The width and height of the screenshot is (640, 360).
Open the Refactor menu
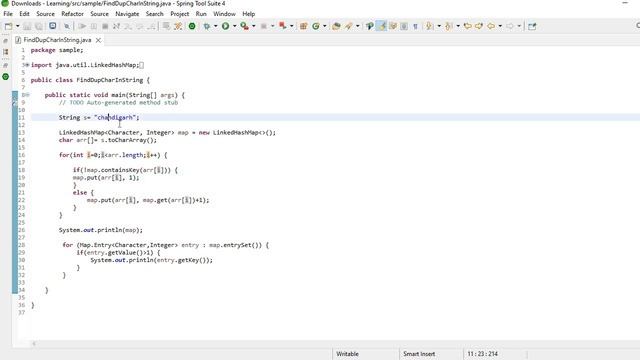[72, 14]
